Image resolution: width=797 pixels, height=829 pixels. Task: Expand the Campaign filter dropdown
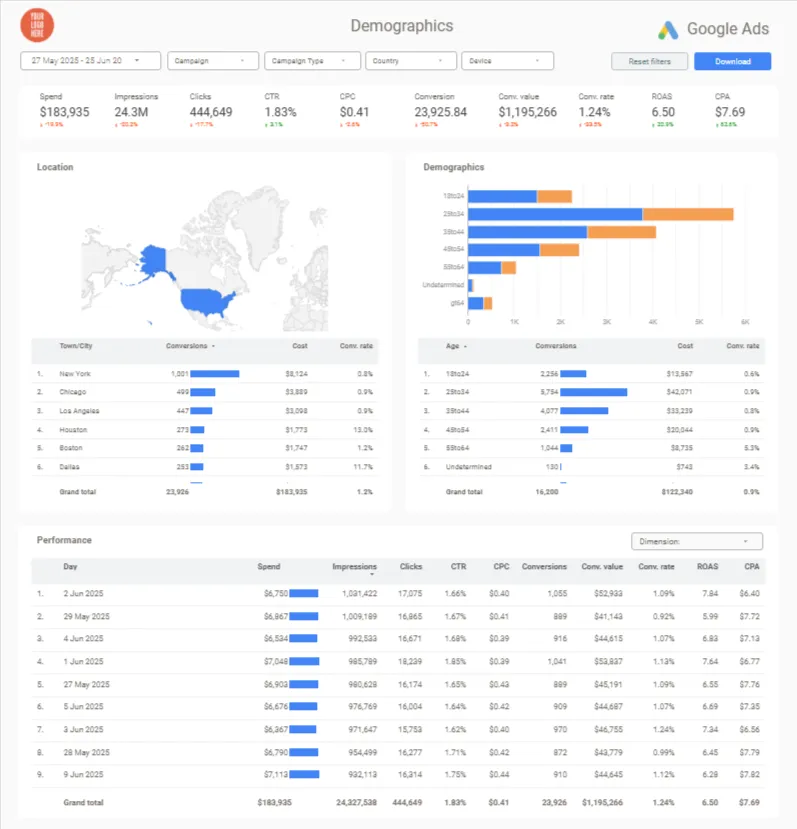[213, 61]
